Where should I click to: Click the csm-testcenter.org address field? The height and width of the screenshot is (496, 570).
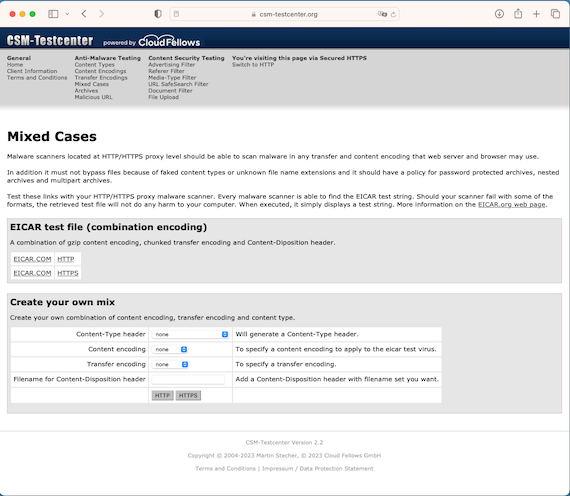point(284,14)
